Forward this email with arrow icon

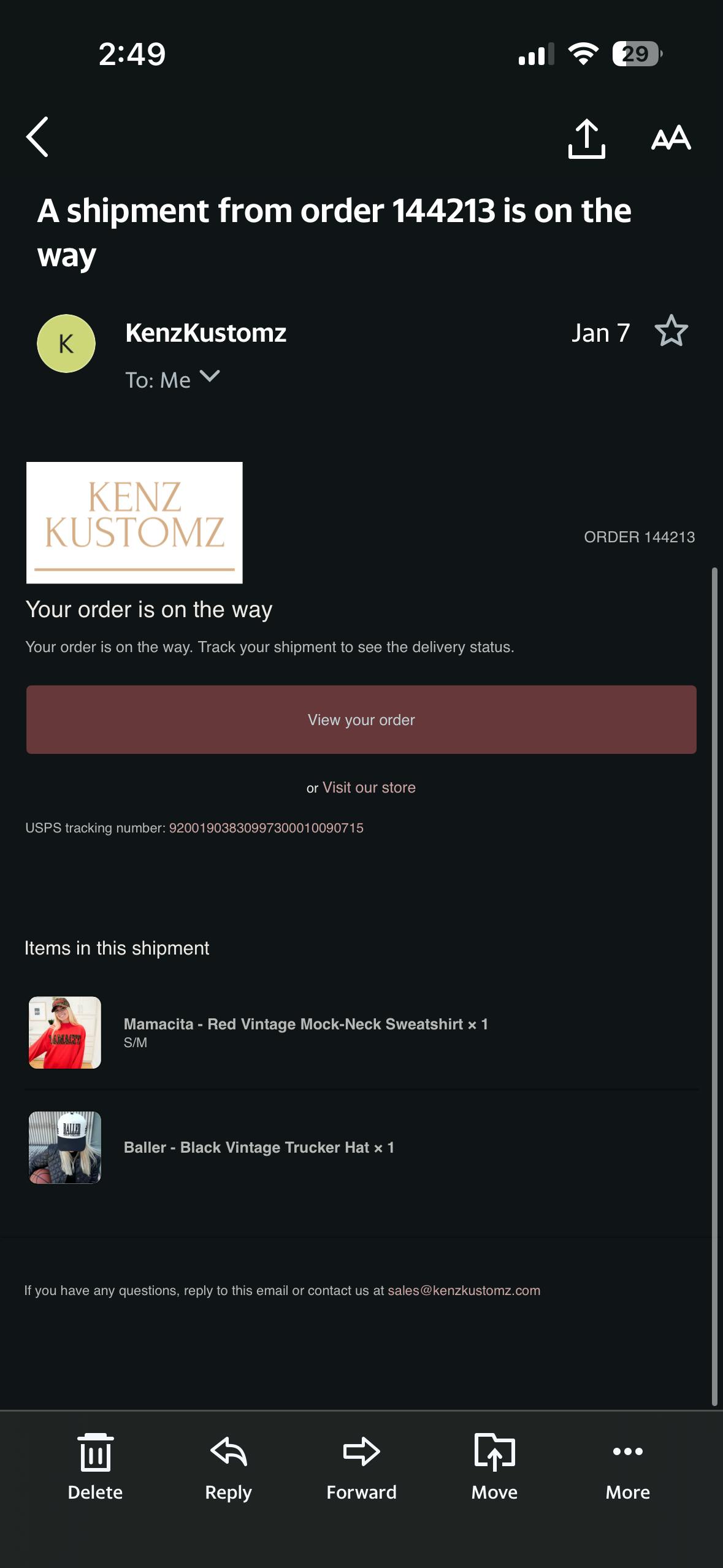tap(361, 1467)
